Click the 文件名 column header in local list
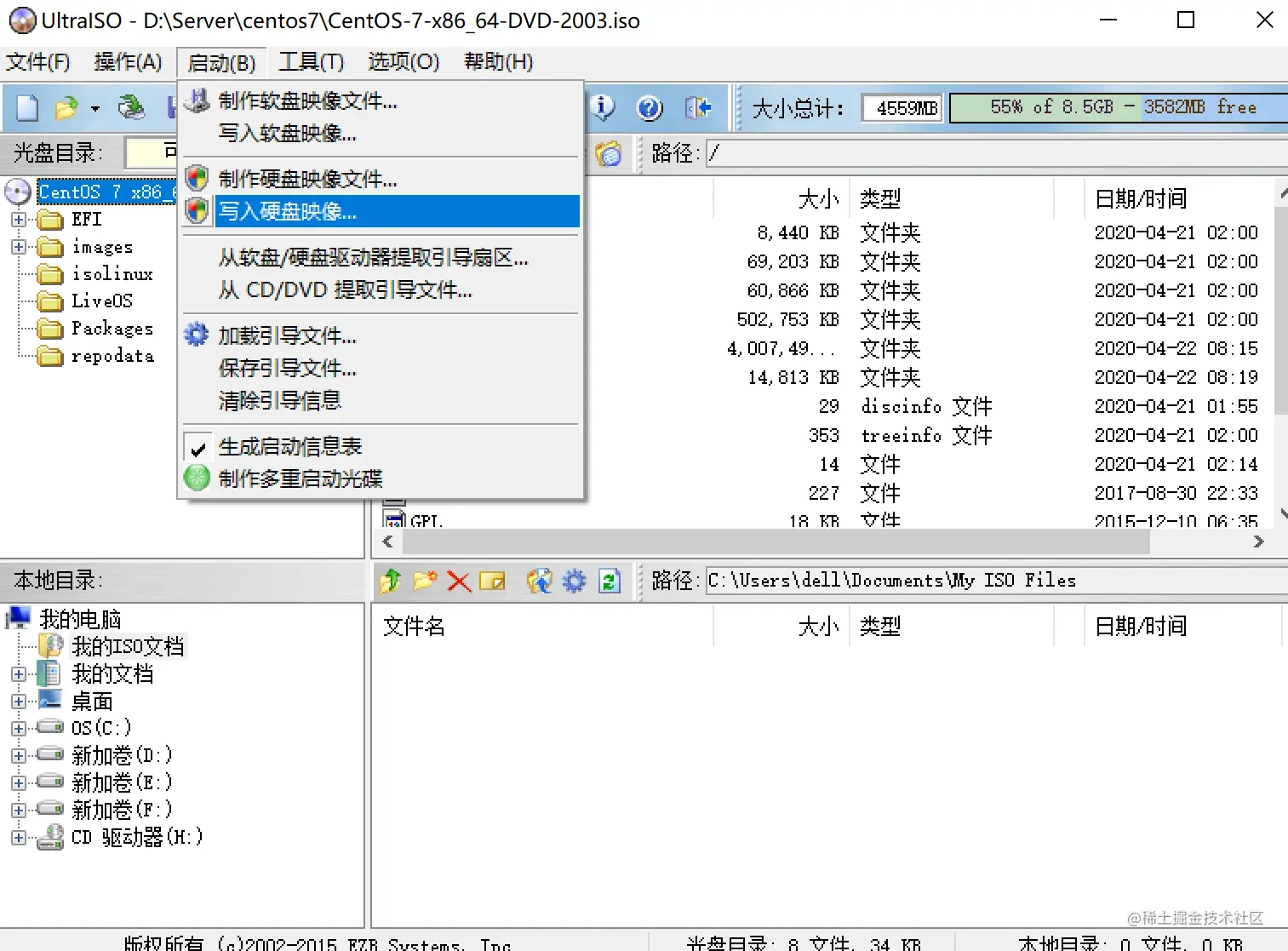 (x=543, y=627)
